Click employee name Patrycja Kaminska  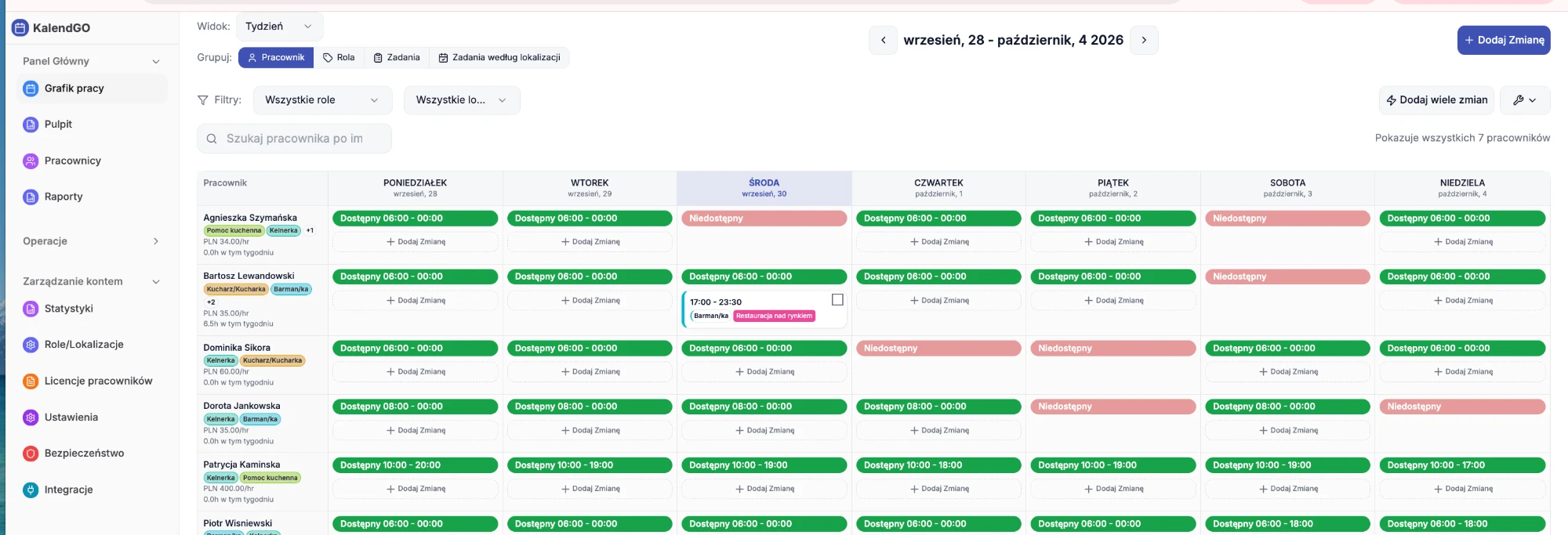tap(241, 465)
